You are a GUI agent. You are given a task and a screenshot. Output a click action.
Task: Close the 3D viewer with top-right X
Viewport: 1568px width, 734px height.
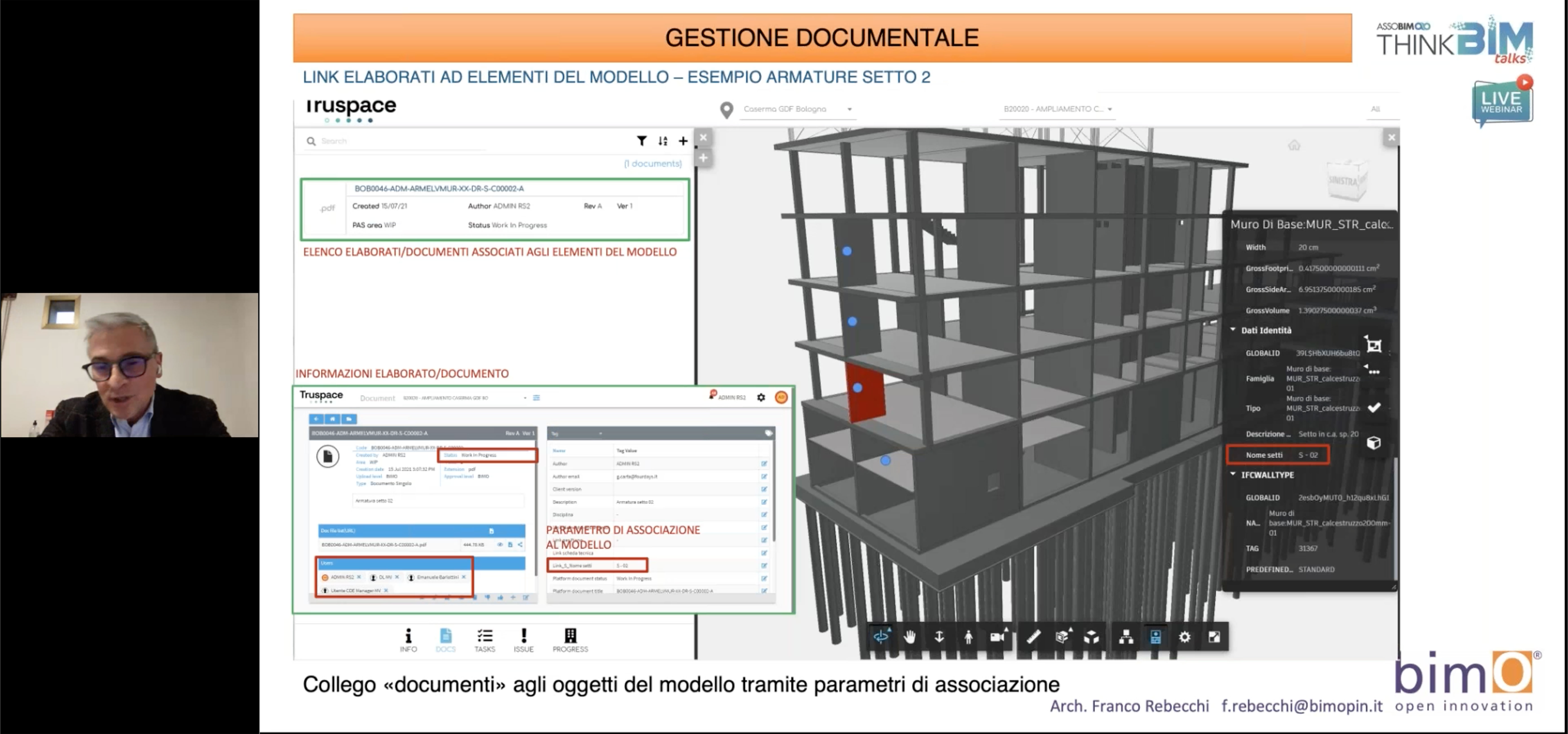tap(1392, 138)
